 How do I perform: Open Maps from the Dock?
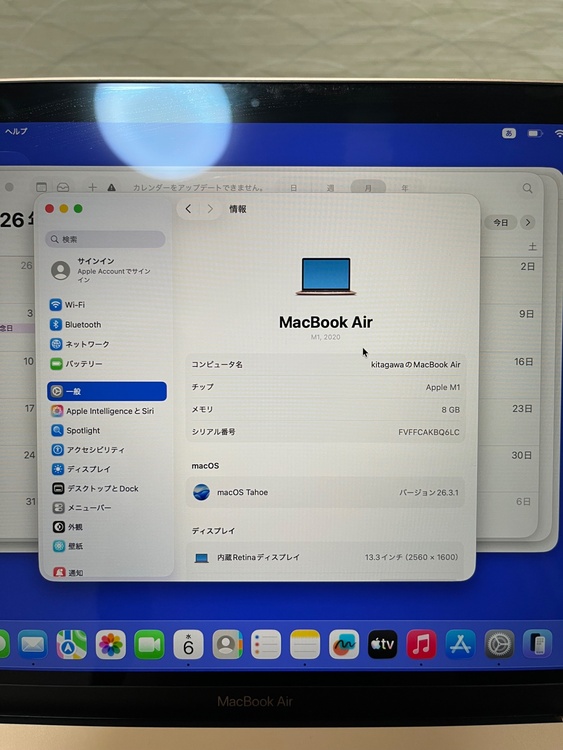[x=72, y=644]
